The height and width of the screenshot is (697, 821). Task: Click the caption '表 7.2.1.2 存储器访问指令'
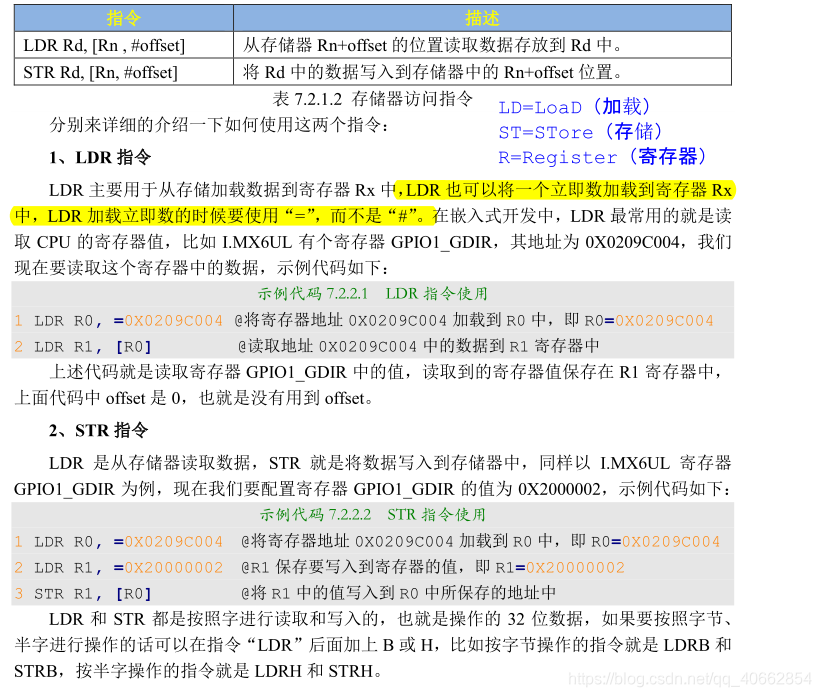tap(373, 98)
